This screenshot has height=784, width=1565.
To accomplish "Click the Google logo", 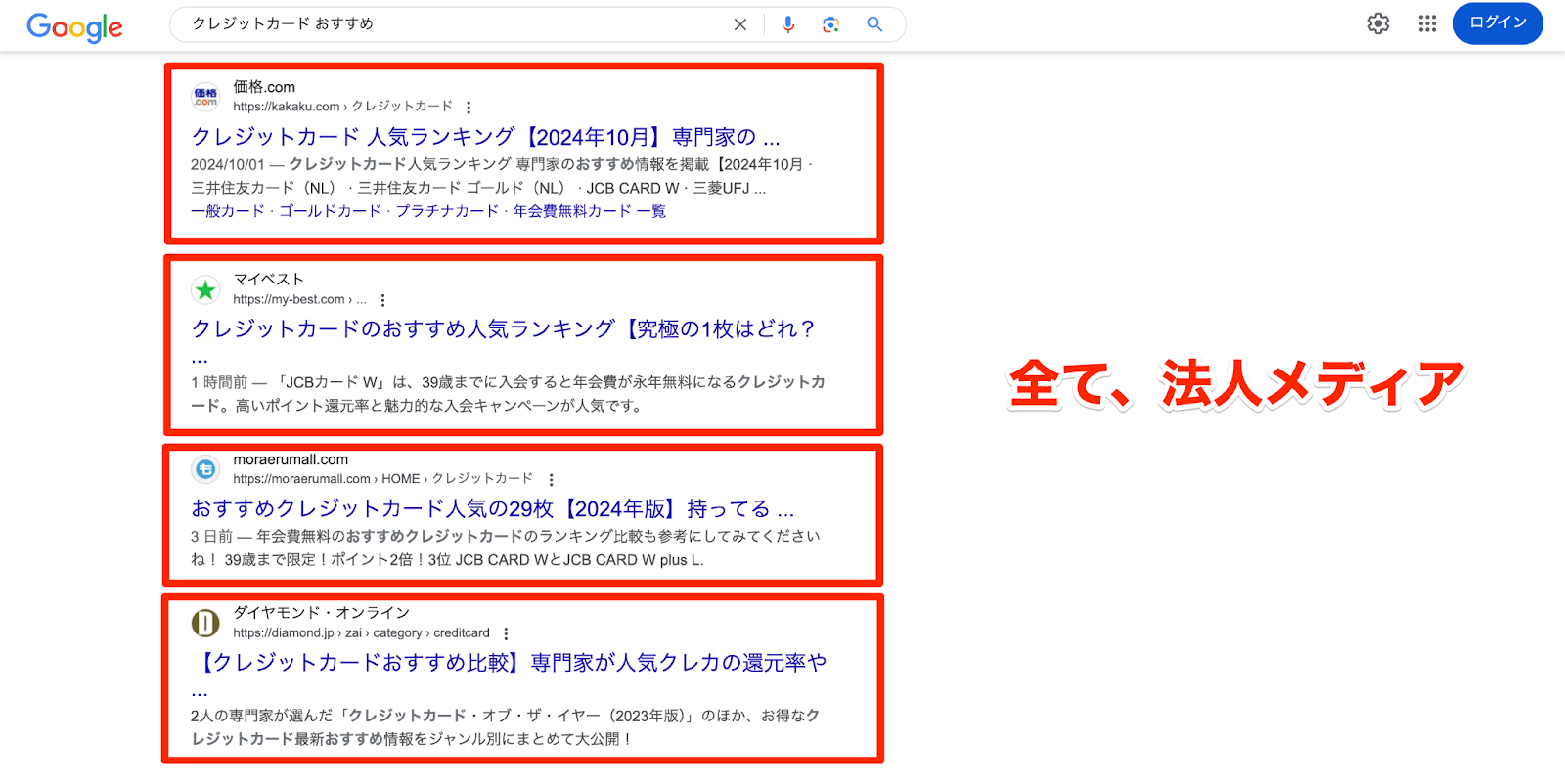I will point(74,27).
